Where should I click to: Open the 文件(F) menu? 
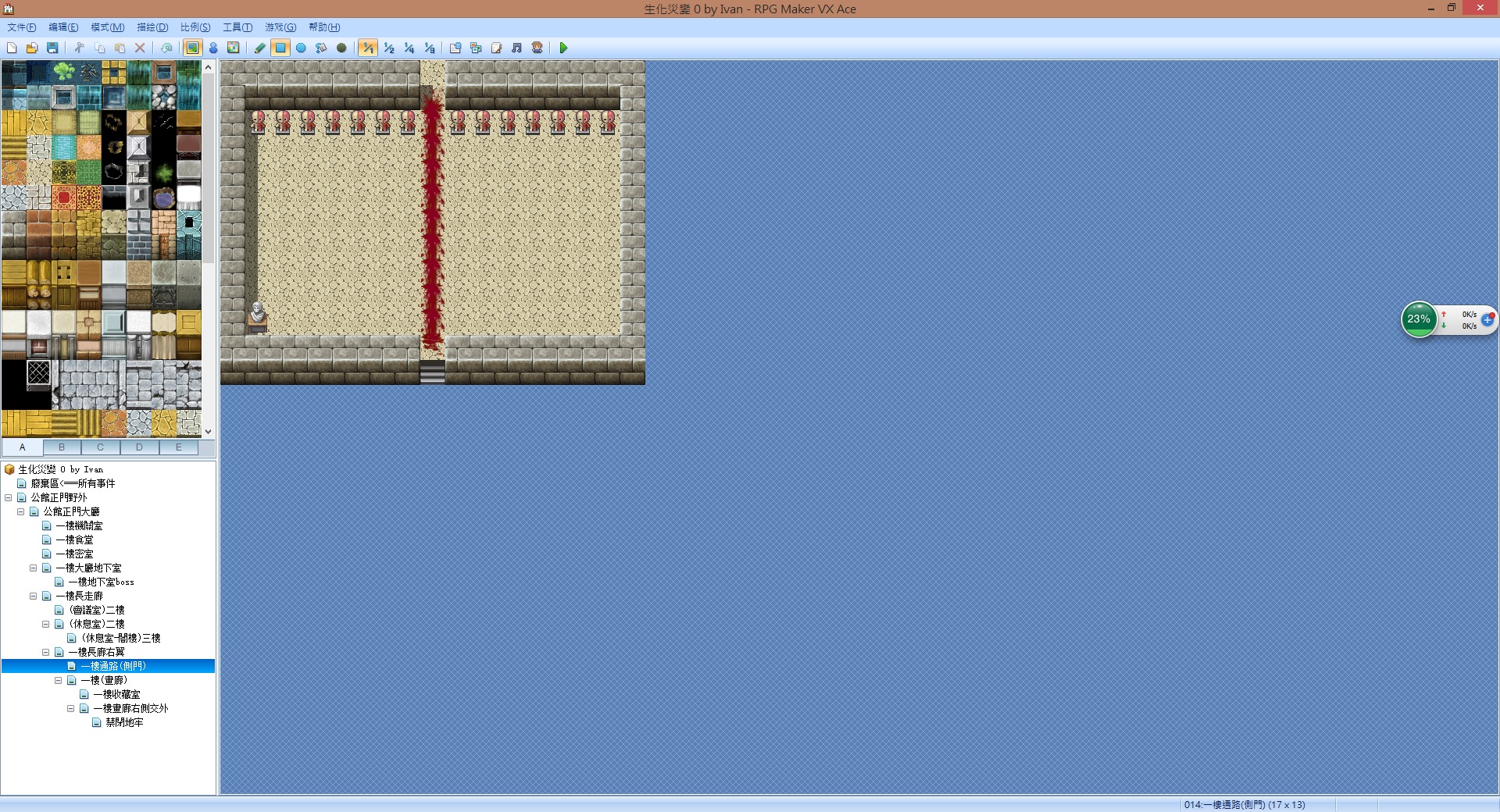coord(22,27)
